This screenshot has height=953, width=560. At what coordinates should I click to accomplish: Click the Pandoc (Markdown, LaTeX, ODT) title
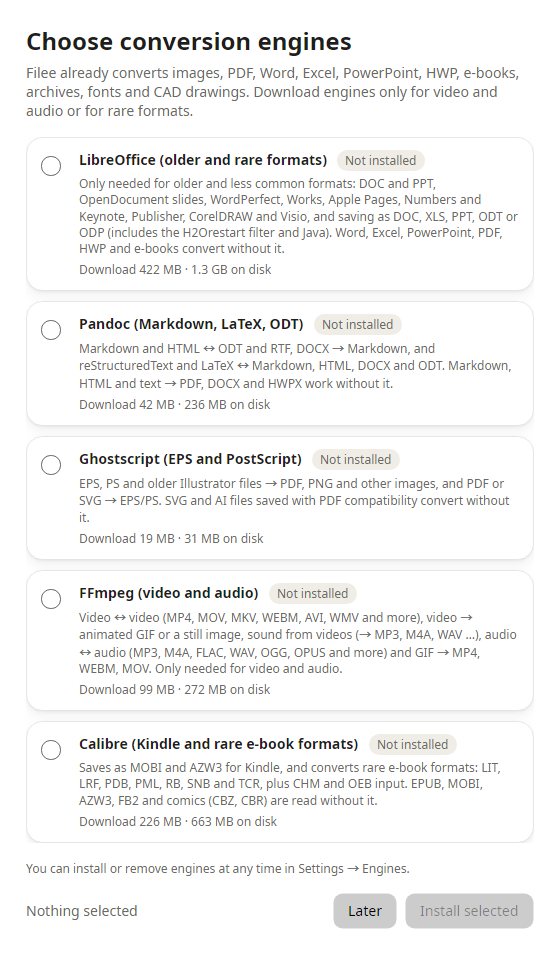coord(191,324)
